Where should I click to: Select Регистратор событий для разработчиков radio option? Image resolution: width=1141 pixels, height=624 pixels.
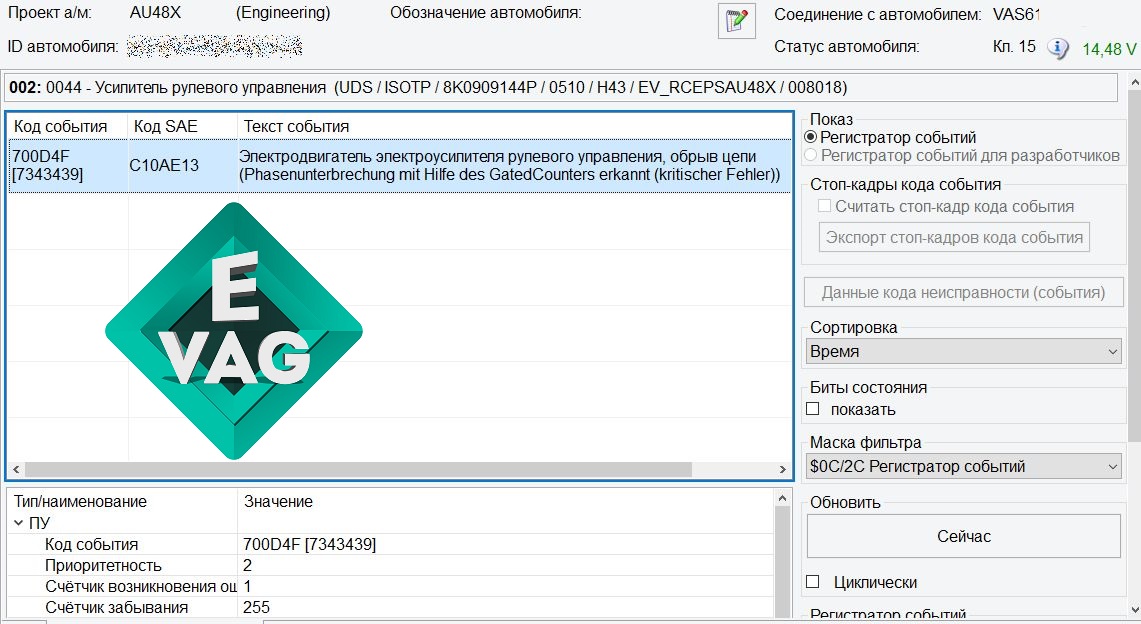(x=810, y=155)
